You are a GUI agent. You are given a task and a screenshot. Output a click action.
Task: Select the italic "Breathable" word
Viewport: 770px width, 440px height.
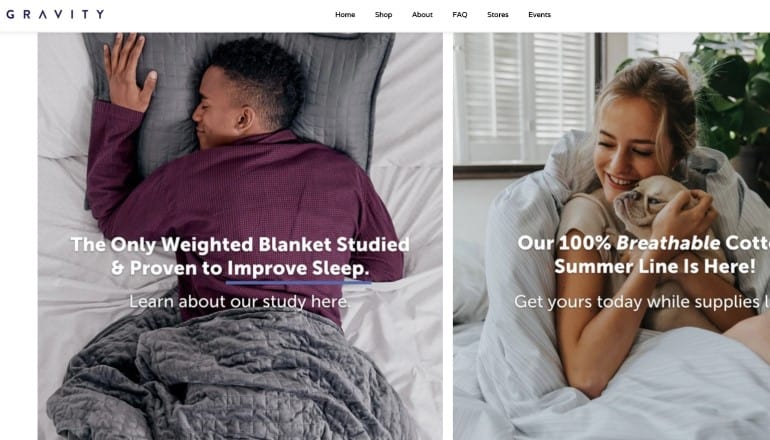point(668,243)
